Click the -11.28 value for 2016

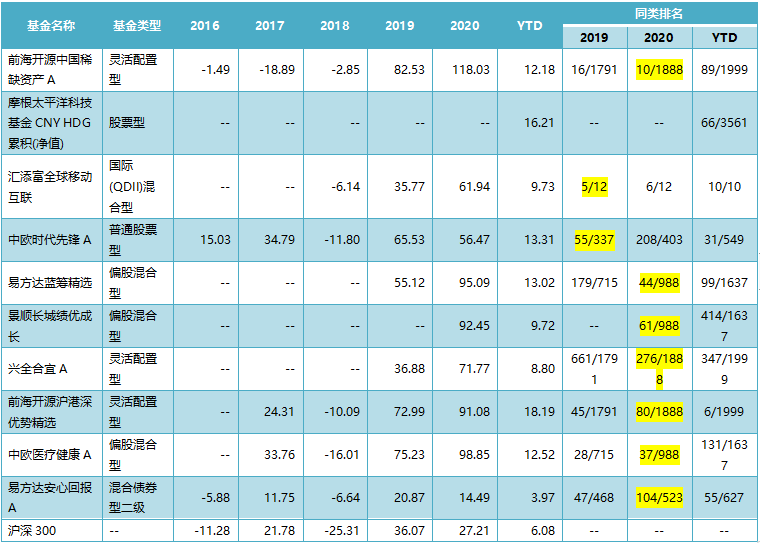(x=212, y=531)
